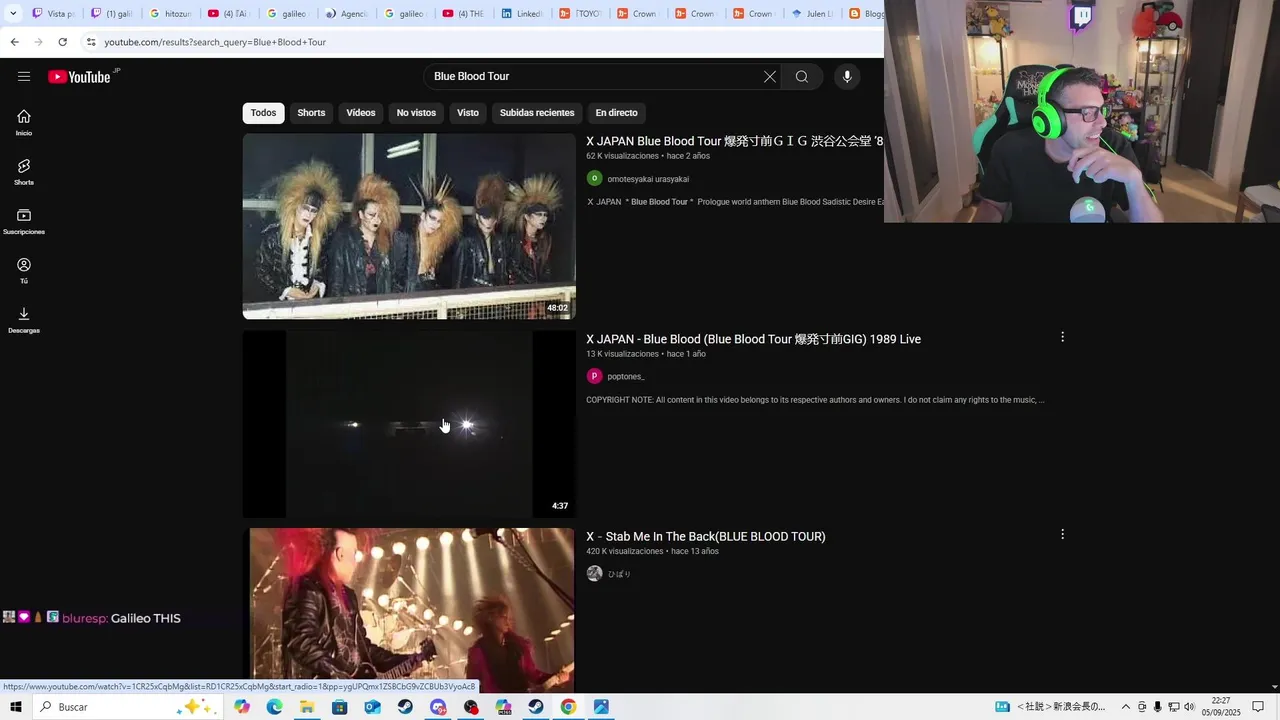Open the notification center icon
The height and width of the screenshot is (720, 1280).
[1258, 707]
